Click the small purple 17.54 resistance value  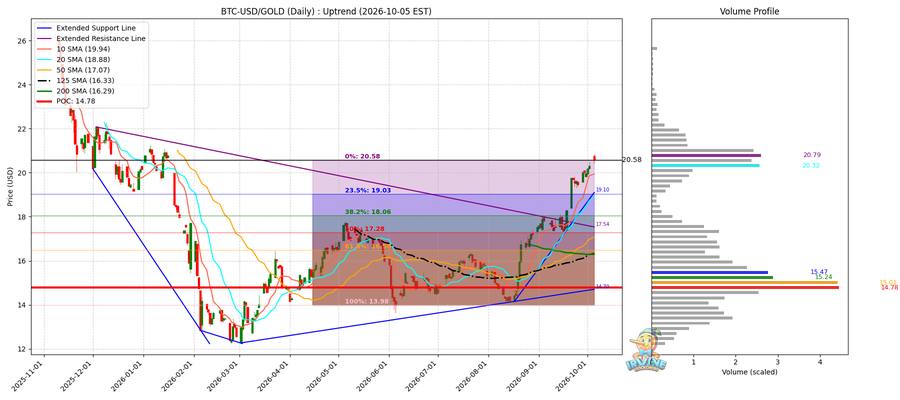[602, 224]
